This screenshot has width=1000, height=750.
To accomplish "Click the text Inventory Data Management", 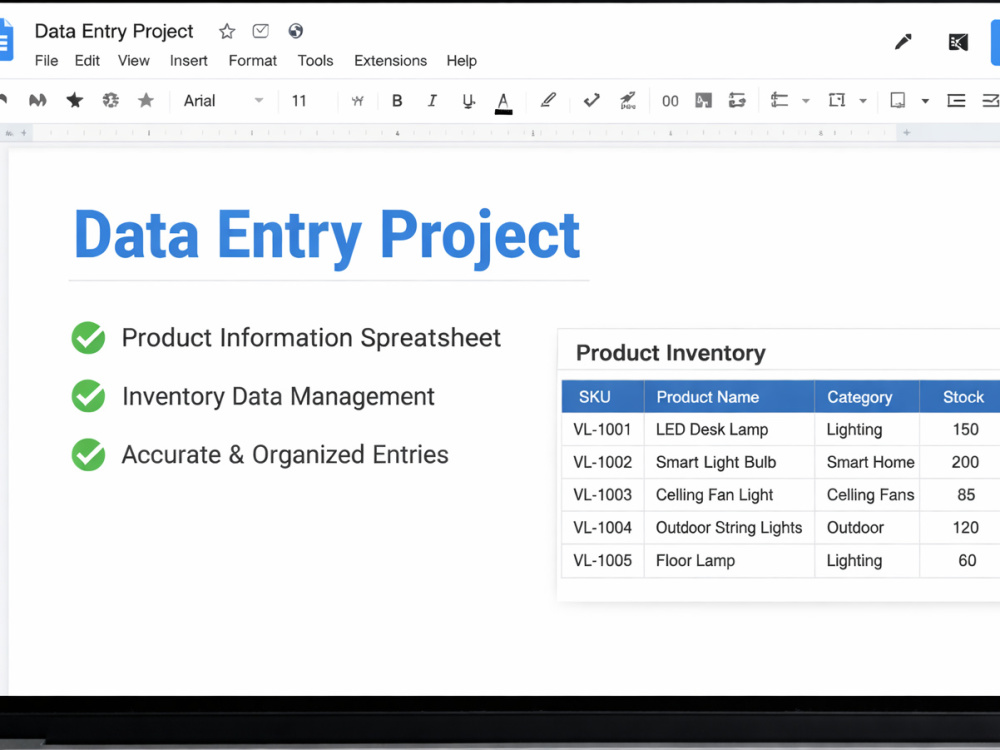I will pyautogui.click(x=278, y=397).
